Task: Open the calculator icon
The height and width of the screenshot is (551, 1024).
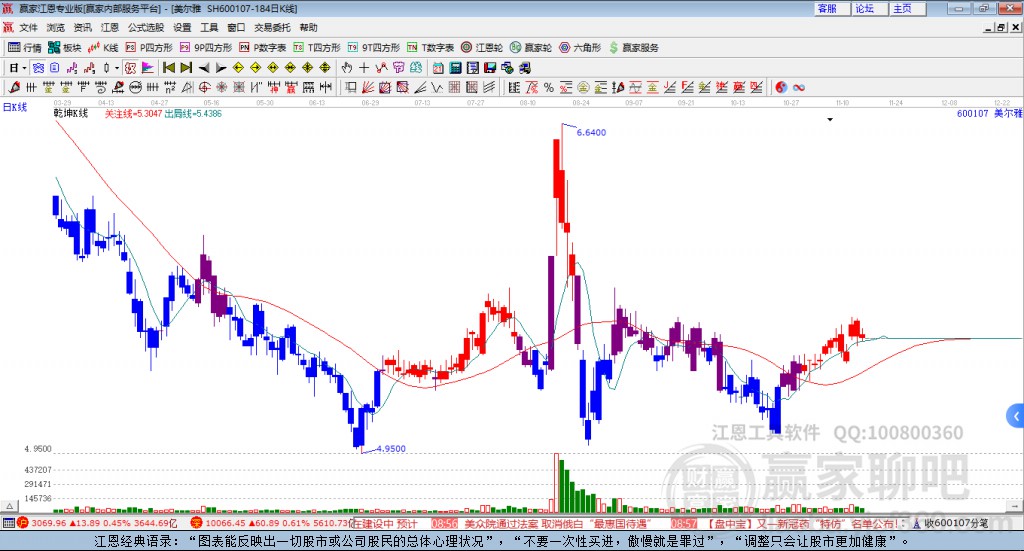Action: [x=456, y=68]
